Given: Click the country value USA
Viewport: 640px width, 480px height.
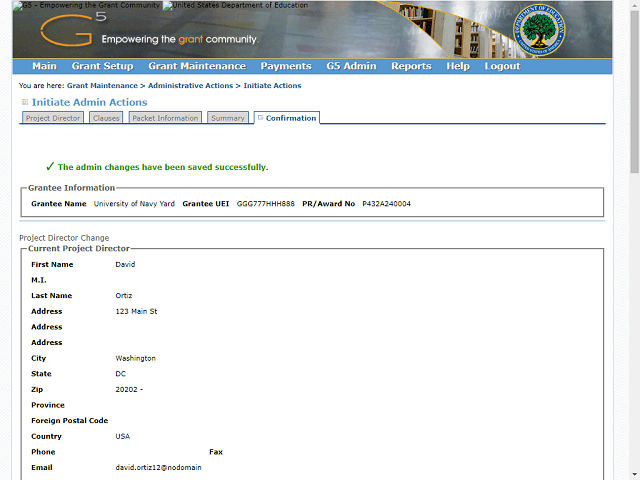Looking at the screenshot, I should [122, 436].
